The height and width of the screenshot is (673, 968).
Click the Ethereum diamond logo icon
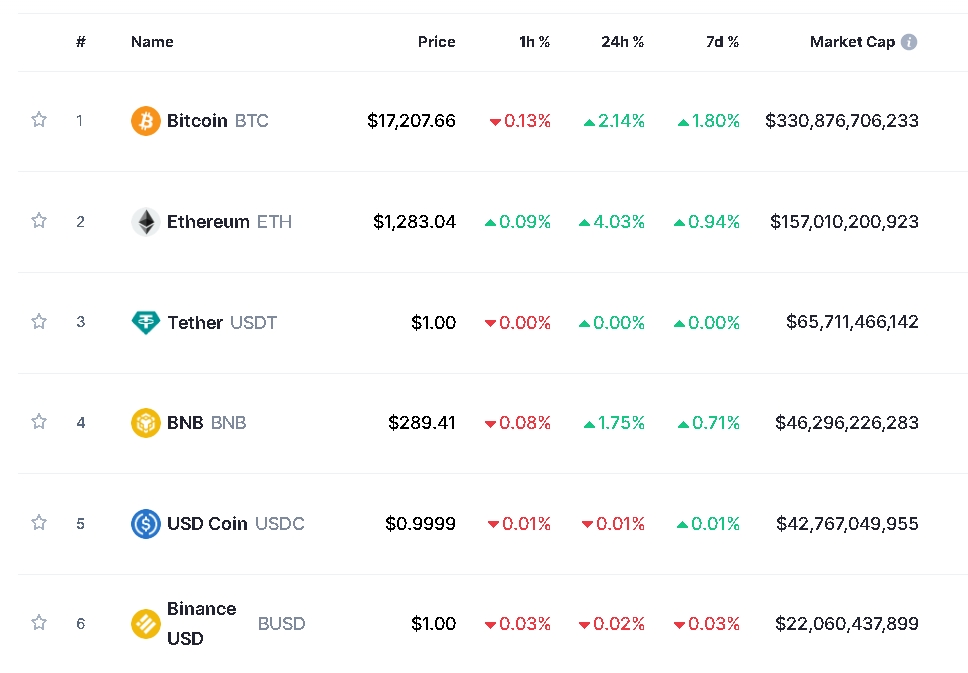(x=145, y=222)
